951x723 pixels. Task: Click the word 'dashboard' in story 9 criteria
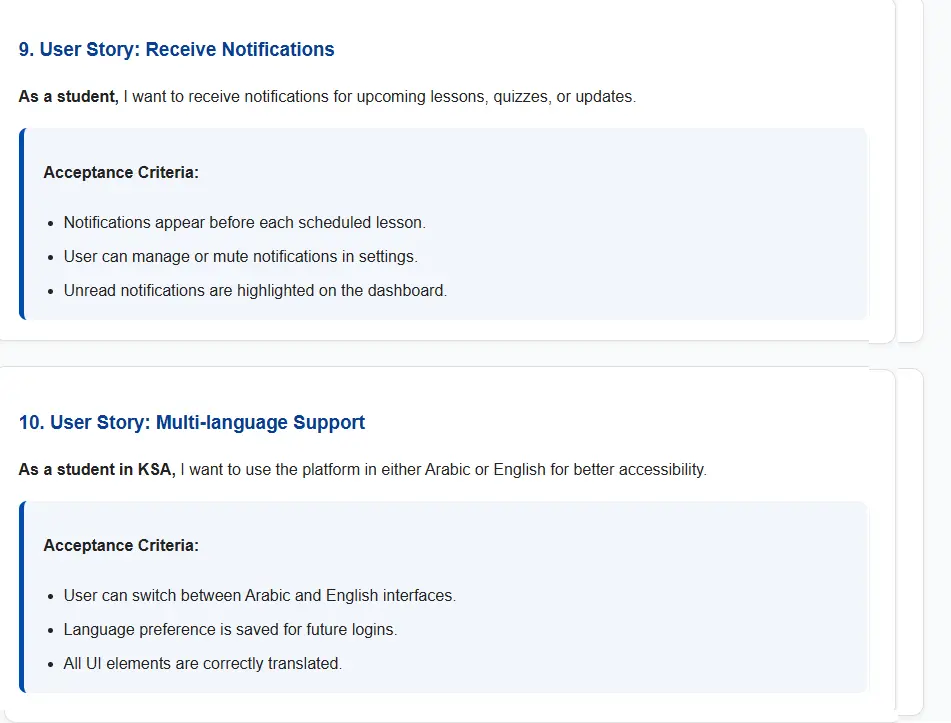408,290
